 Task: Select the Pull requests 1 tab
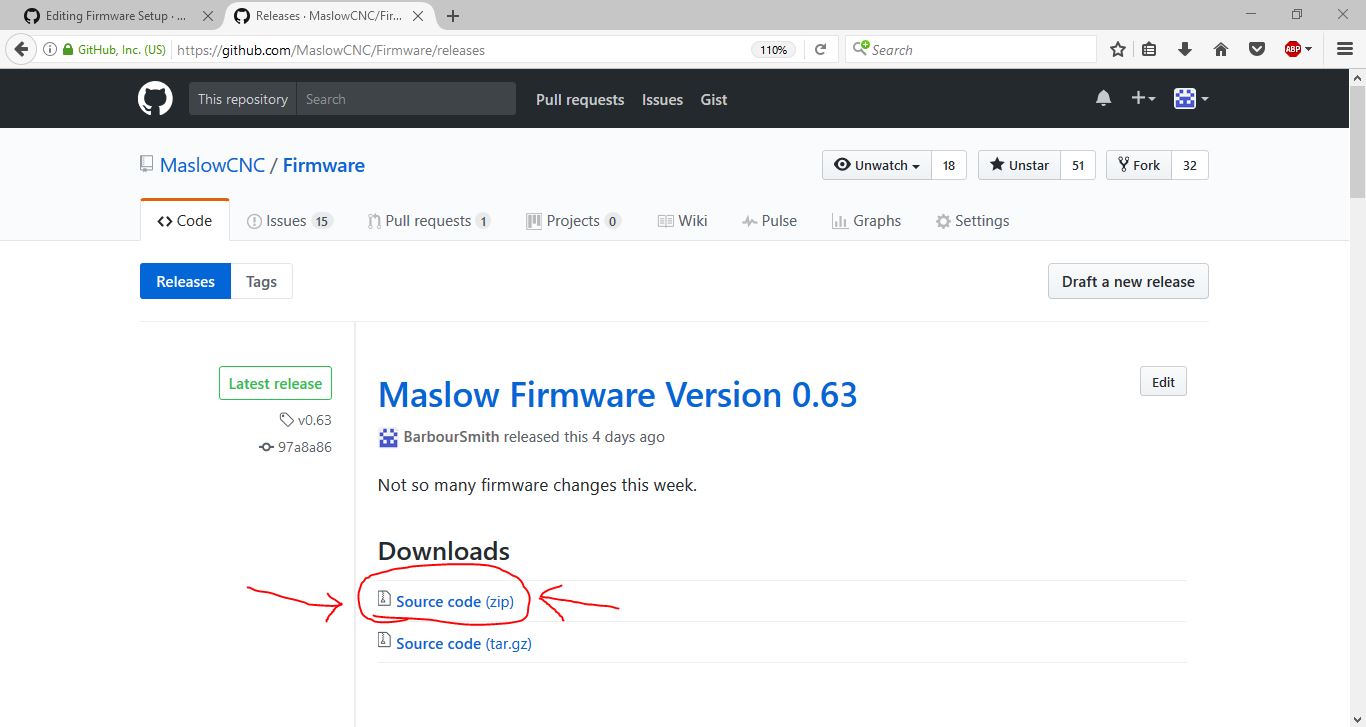pos(429,221)
